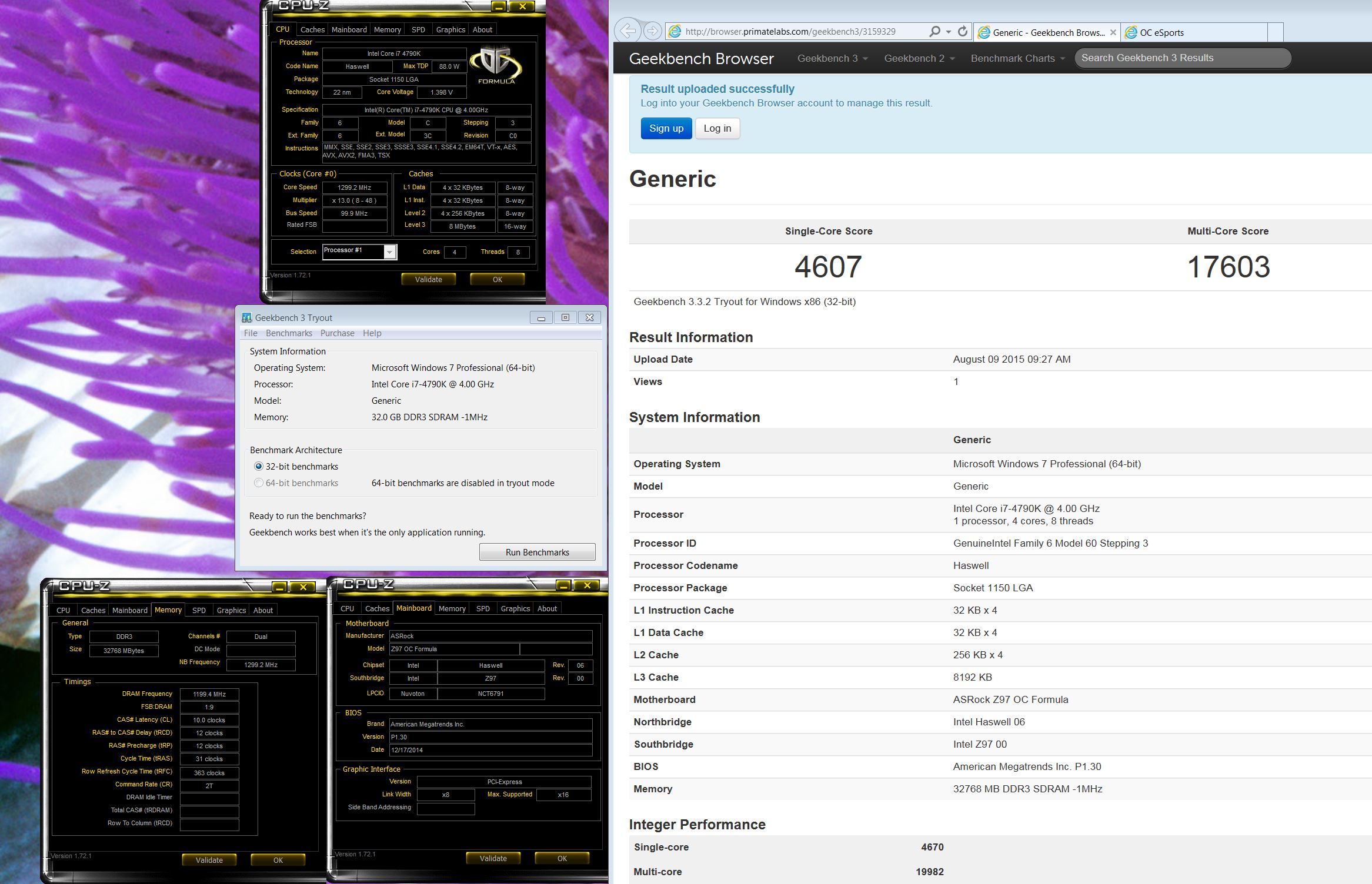Maximize the Geekbench 3 Tryout window
Image resolution: width=1372 pixels, height=884 pixels.
pos(565,317)
